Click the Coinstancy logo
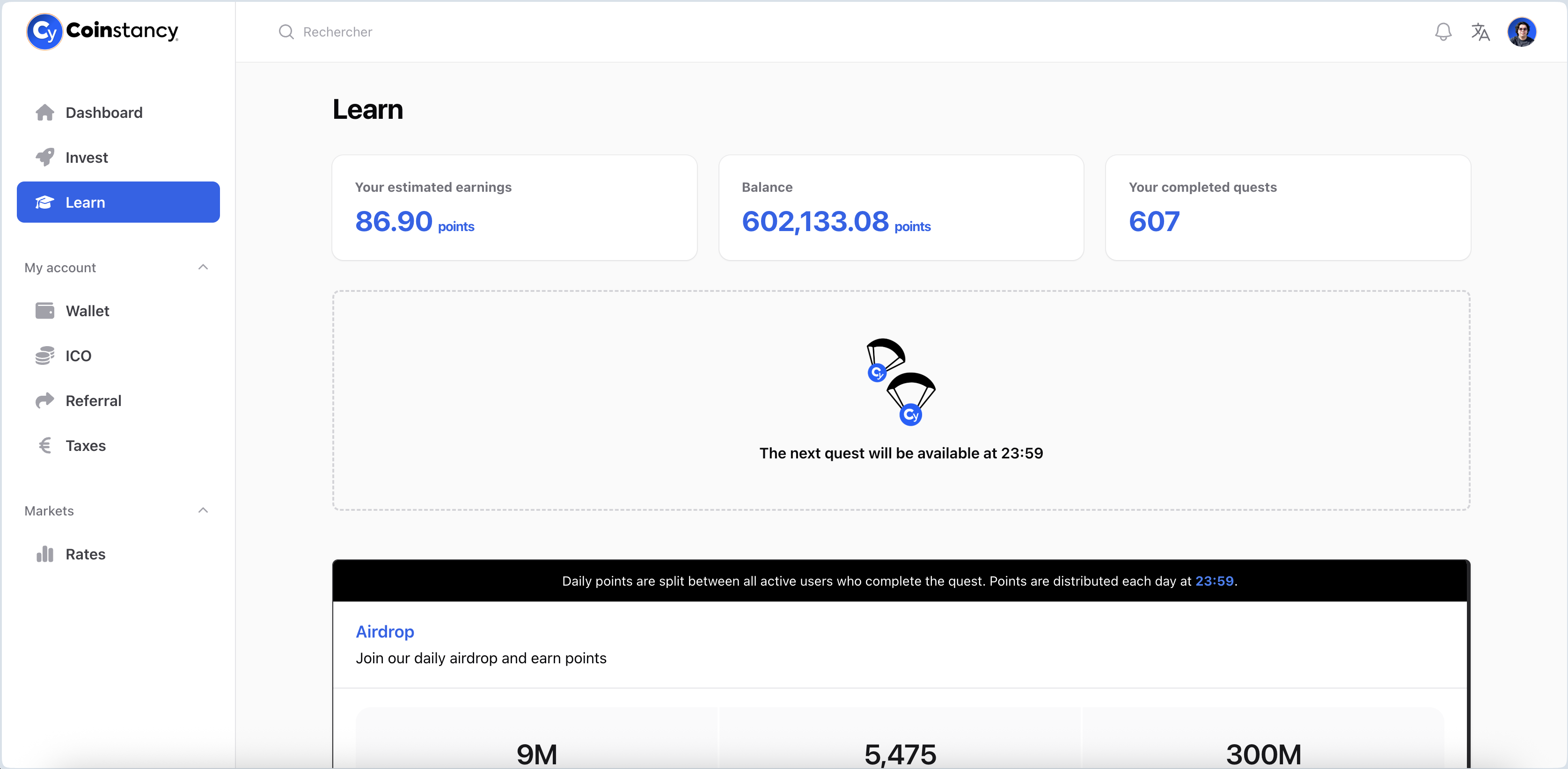 click(x=102, y=31)
